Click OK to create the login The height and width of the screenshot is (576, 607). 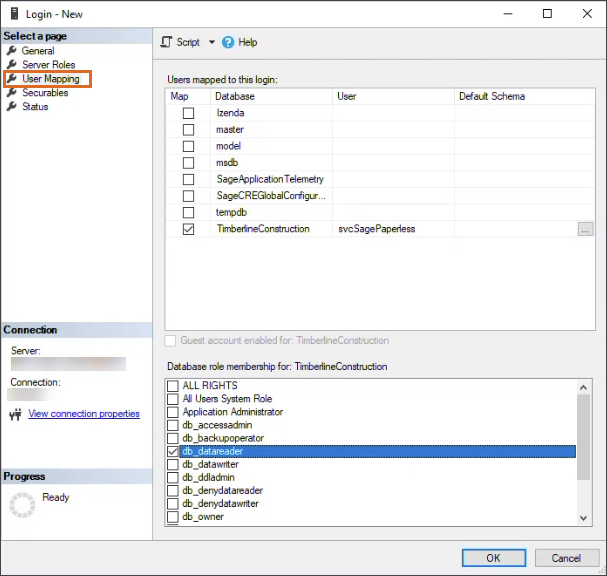pyautogui.click(x=494, y=558)
